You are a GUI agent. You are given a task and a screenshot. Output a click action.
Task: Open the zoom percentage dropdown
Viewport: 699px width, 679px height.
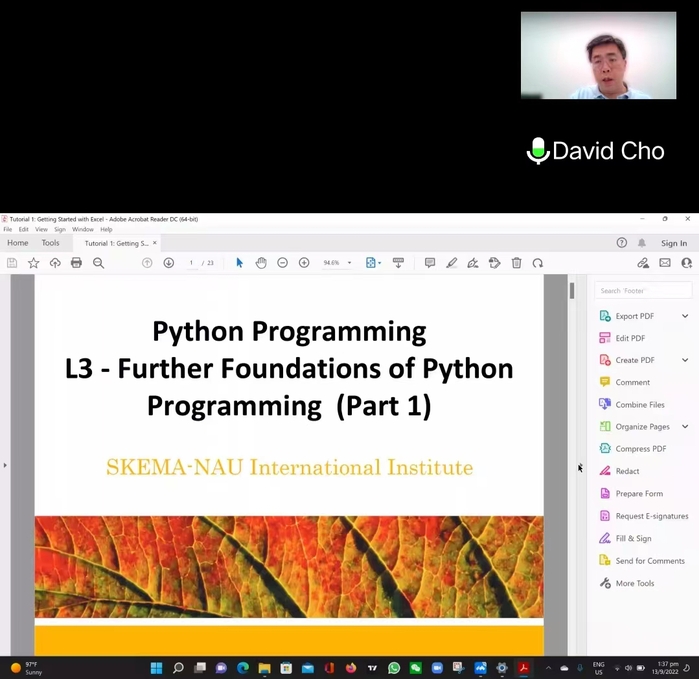click(x=349, y=263)
